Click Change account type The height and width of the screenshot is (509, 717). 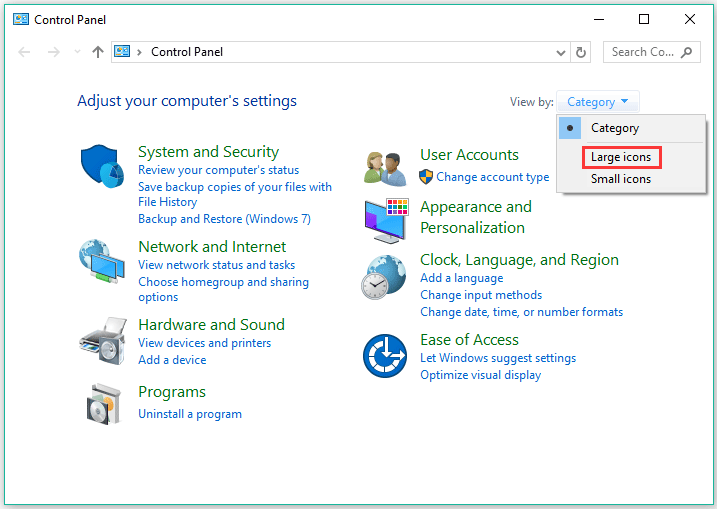pyautogui.click(x=492, y=177)
